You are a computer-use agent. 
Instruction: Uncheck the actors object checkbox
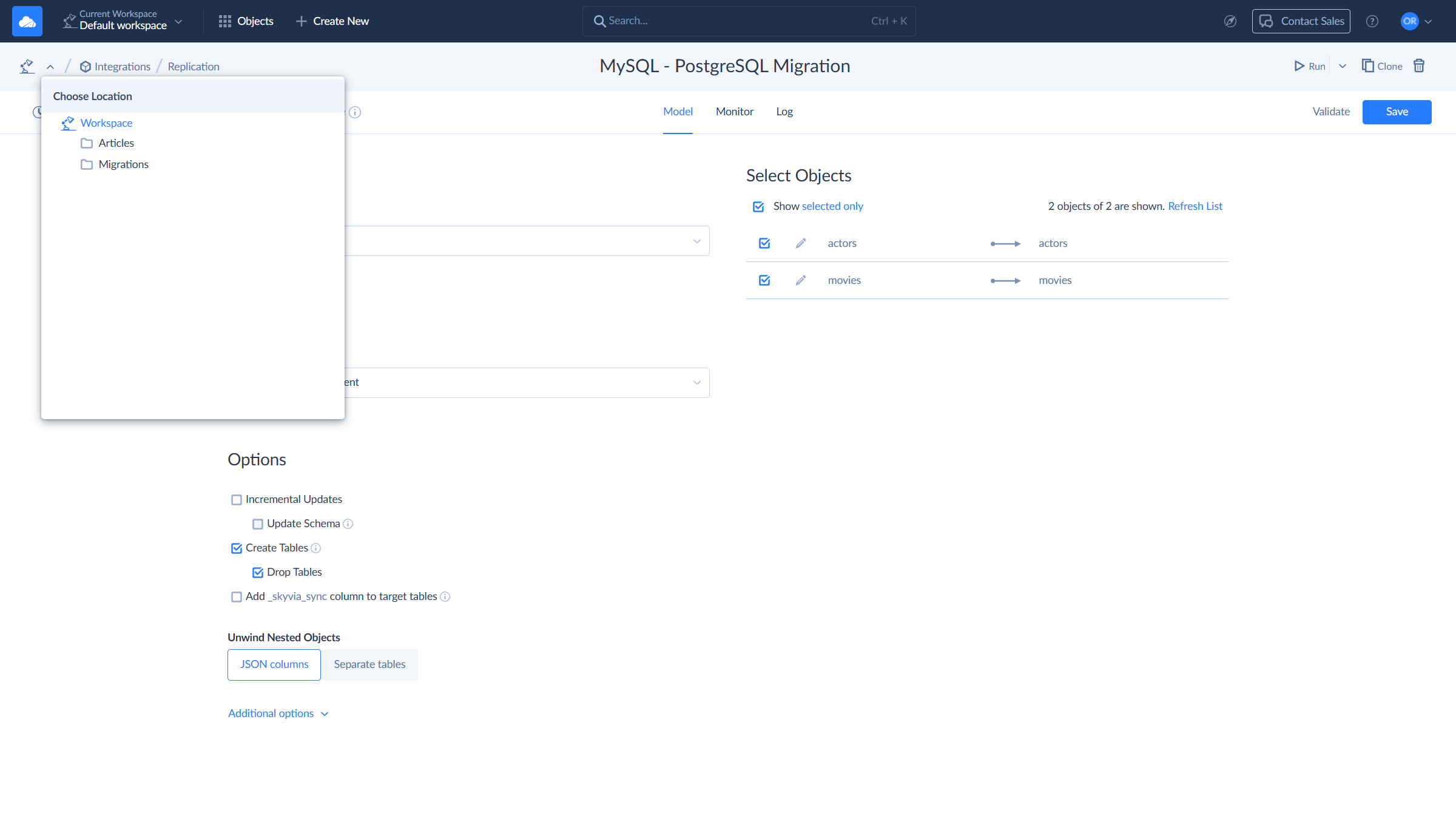tap(764, 243)
